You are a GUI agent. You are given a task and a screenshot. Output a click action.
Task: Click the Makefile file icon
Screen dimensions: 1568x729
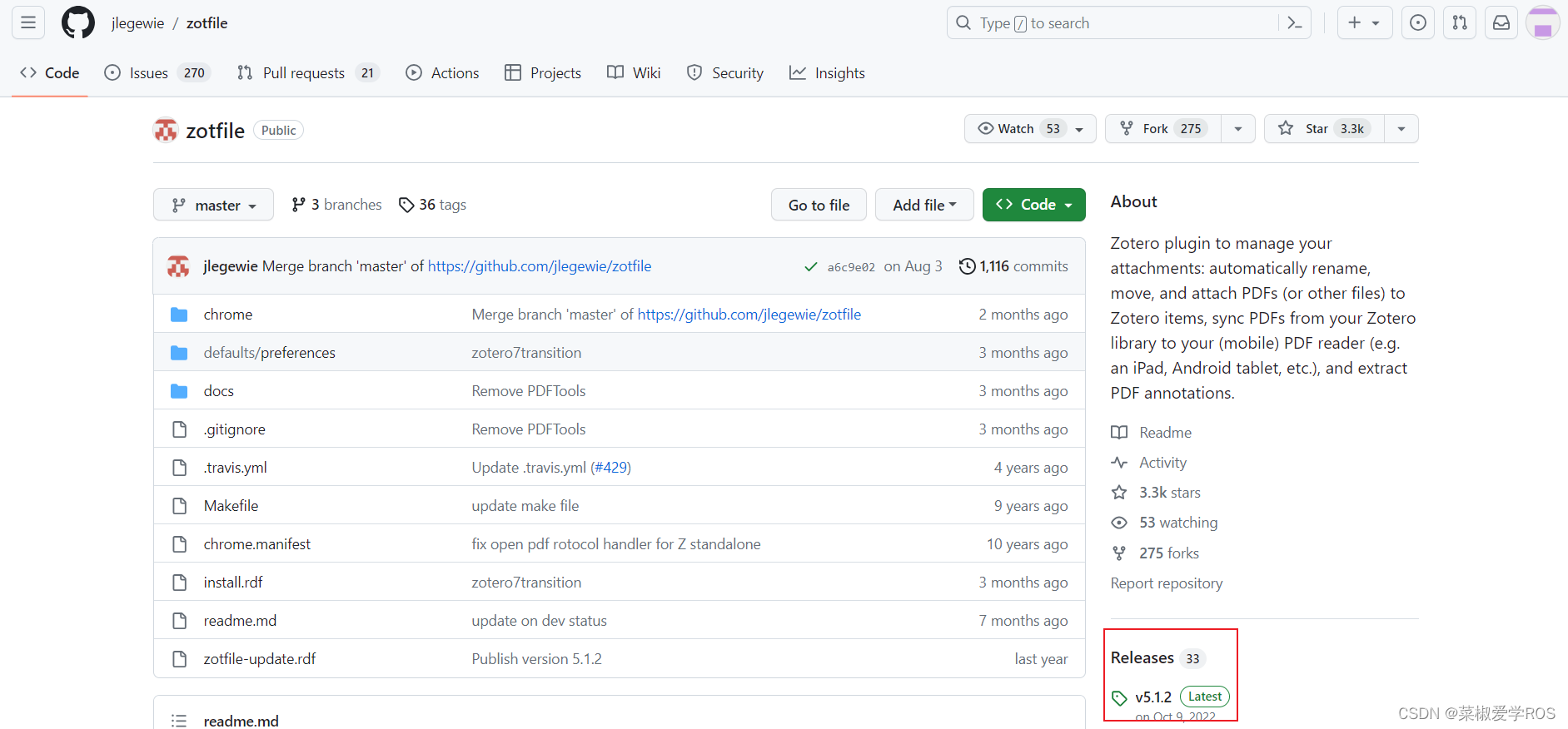(179, 506)
